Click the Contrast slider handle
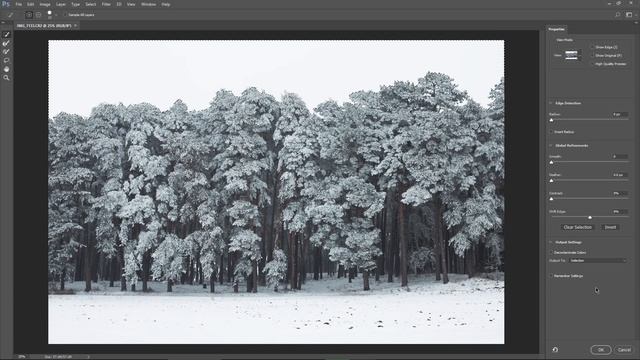Image resolution: width=640 pixels, height=360 pixels. coord(551,199)
